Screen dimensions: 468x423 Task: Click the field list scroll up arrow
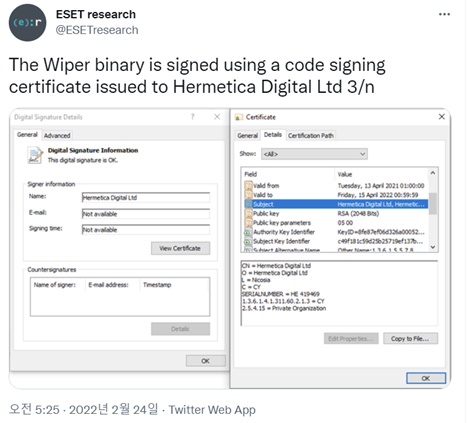pyautogui.click(x=433, y=173)
